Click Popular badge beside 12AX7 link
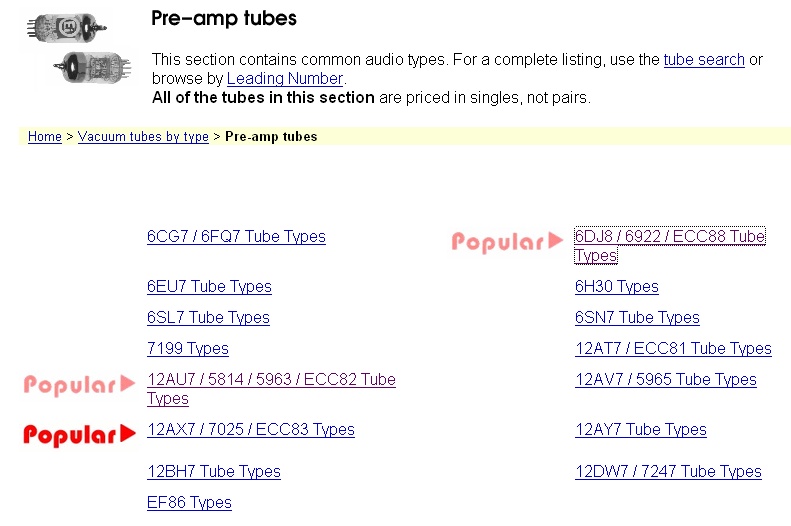 79,434
